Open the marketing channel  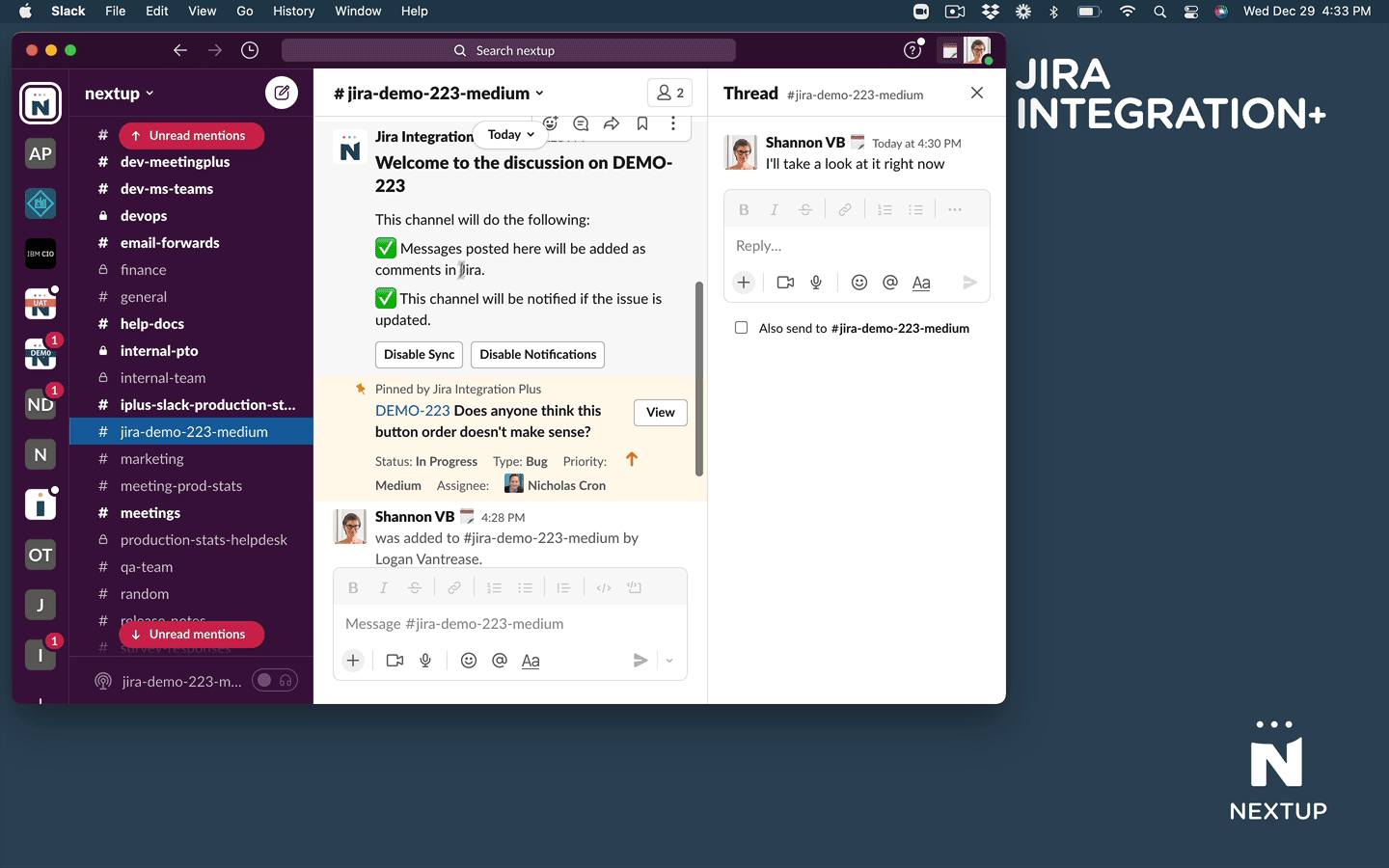(x=192, y=459)
